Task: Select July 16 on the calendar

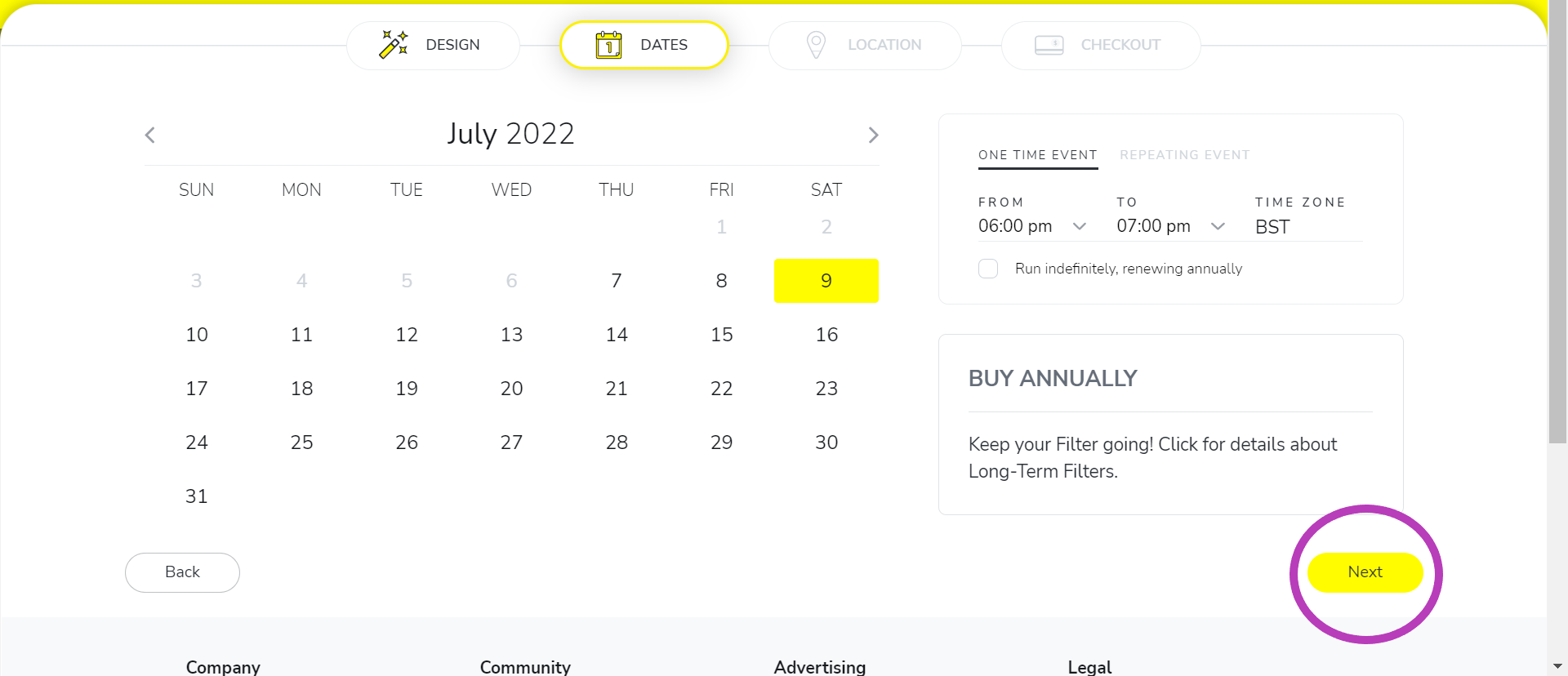Action: (x=826, y=335)
